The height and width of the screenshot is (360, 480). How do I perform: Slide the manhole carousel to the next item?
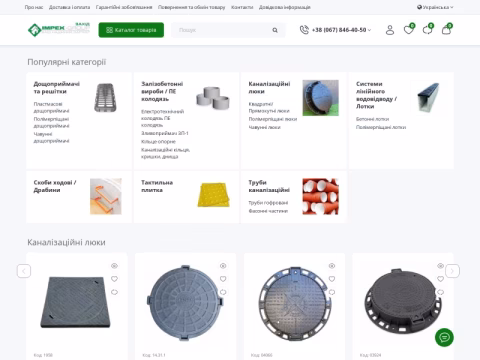[452, 271]
